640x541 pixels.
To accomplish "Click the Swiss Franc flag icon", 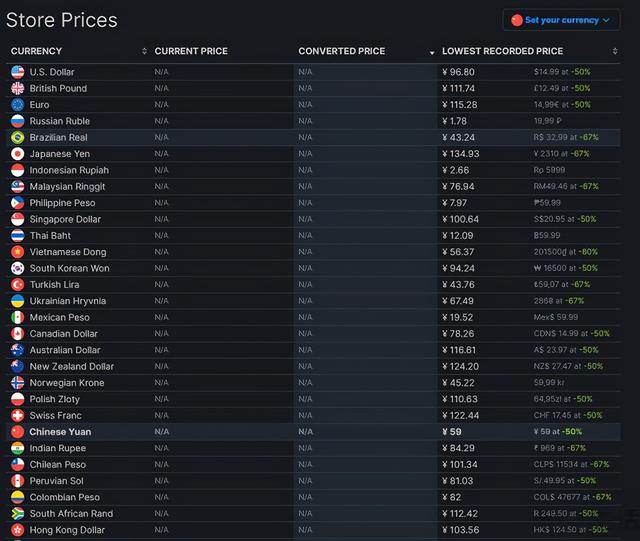I will coord(17,415).
